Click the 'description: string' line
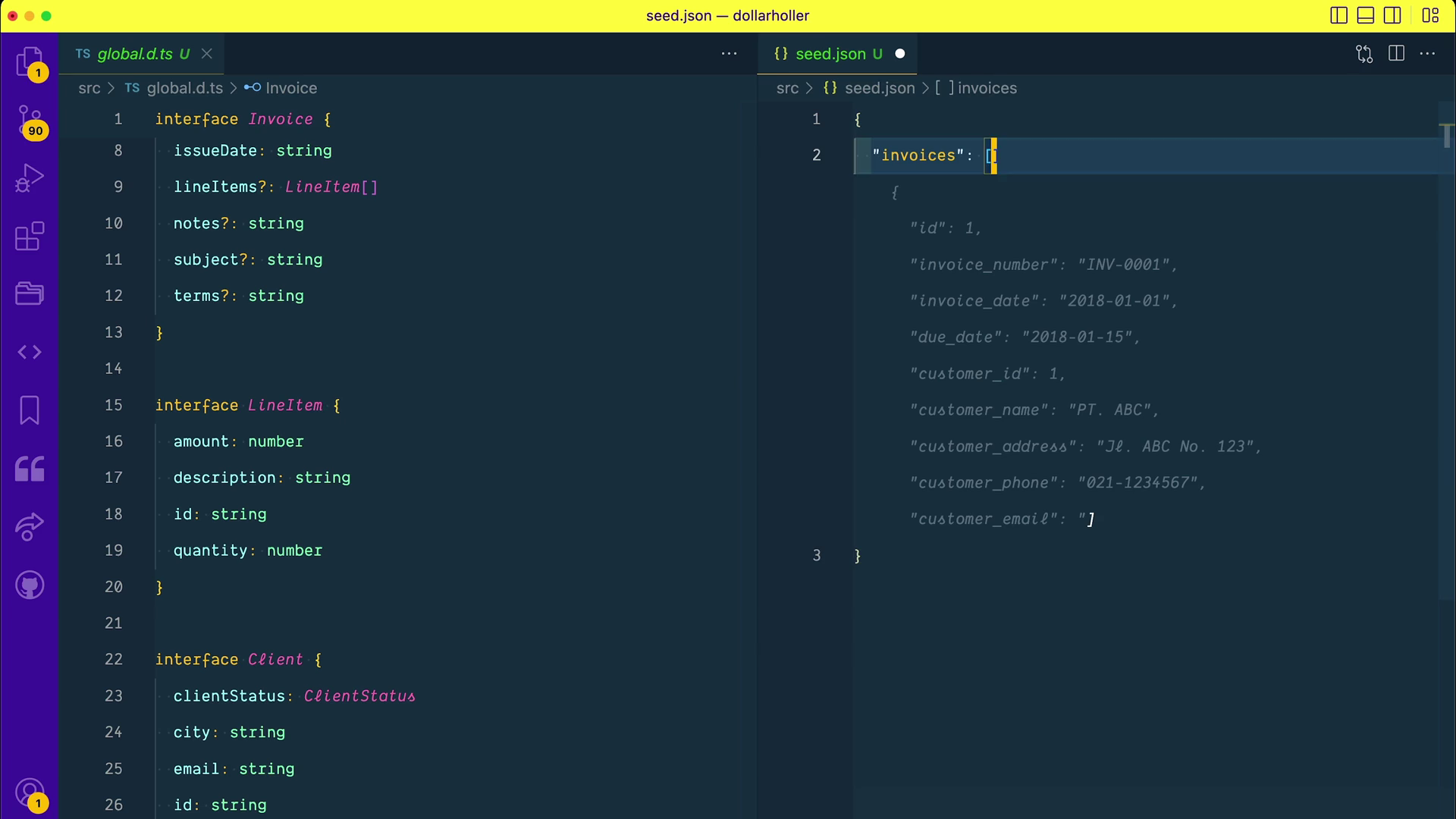 pos(262,478)
